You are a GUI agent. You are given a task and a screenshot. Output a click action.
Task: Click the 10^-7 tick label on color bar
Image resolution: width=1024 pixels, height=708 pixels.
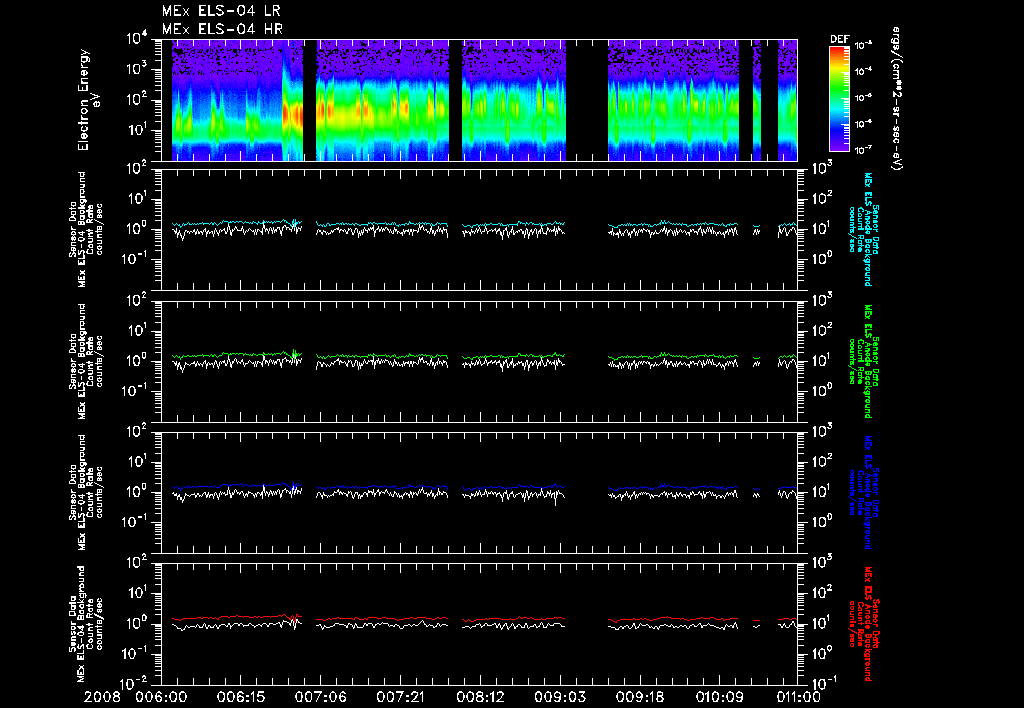[863, 149]
